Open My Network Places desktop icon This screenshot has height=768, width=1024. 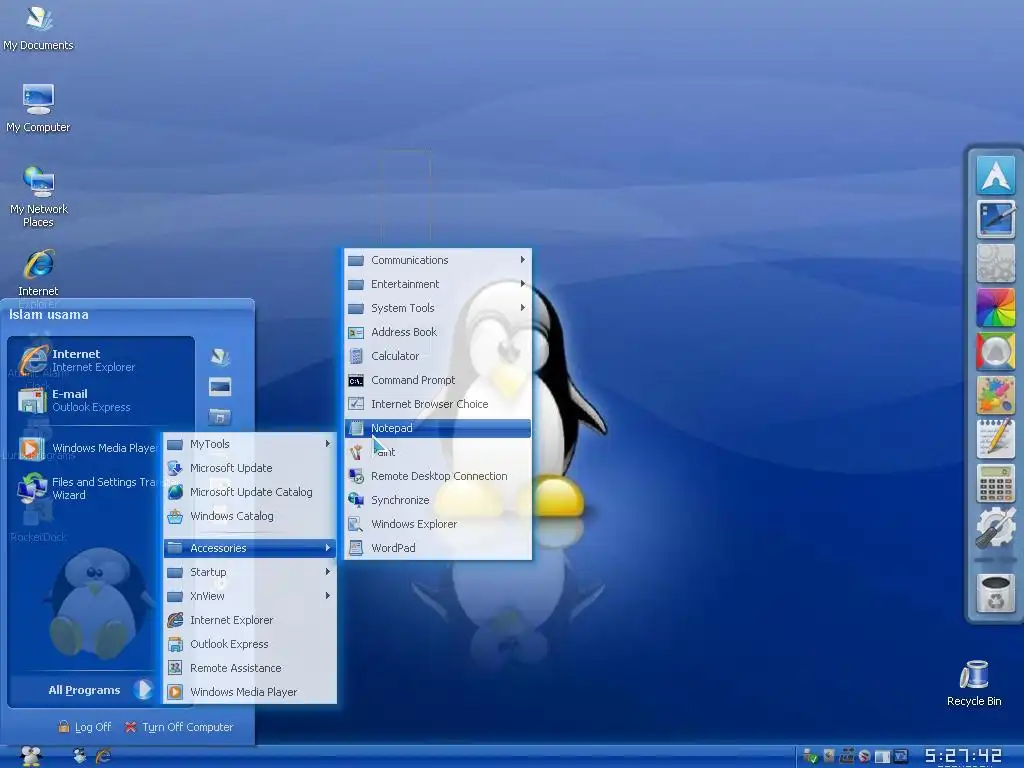39,196
